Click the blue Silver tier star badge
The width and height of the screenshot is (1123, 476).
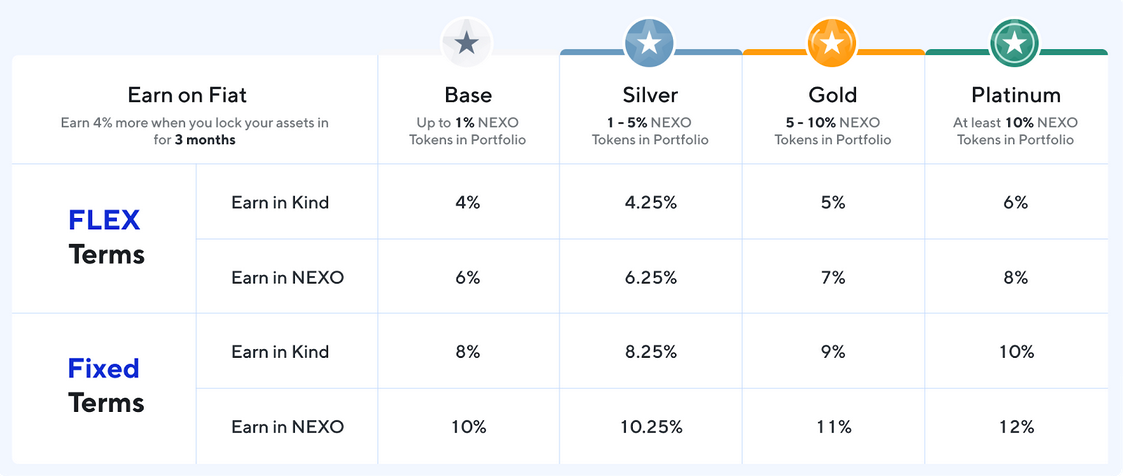[650, 43]
